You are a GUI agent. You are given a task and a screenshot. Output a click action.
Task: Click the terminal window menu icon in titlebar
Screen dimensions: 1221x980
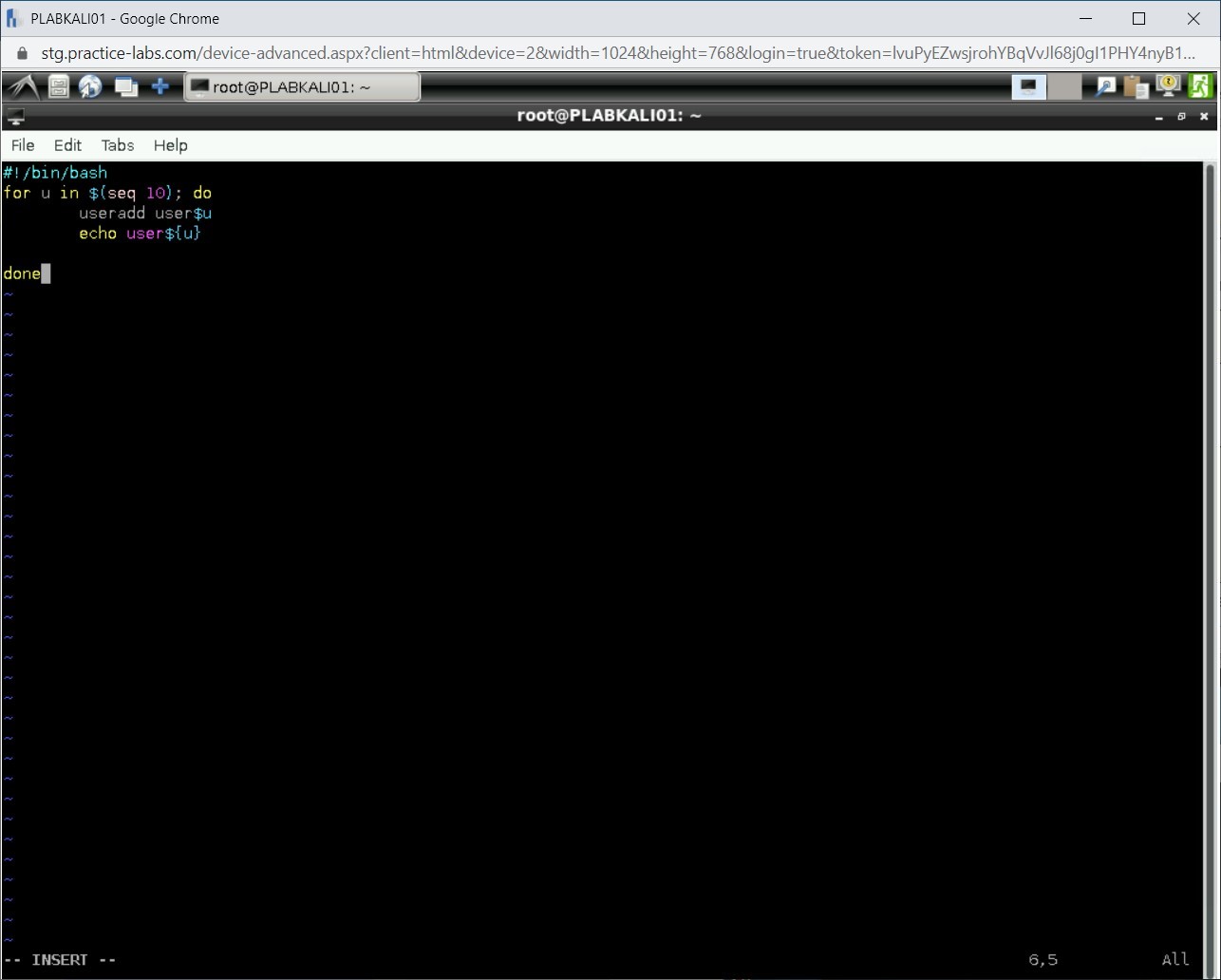[15, 117]
